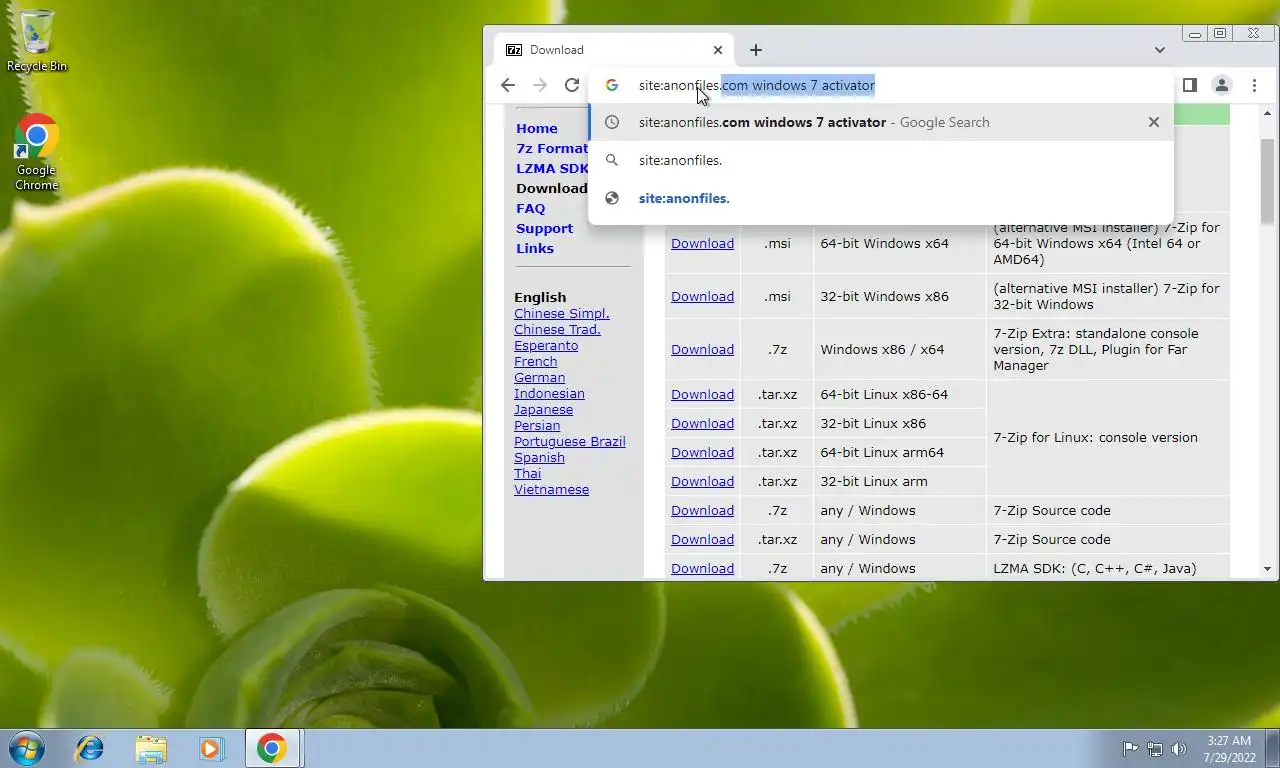Download the .tar.xz for 32-bit Linux x86

pos(702,423)
